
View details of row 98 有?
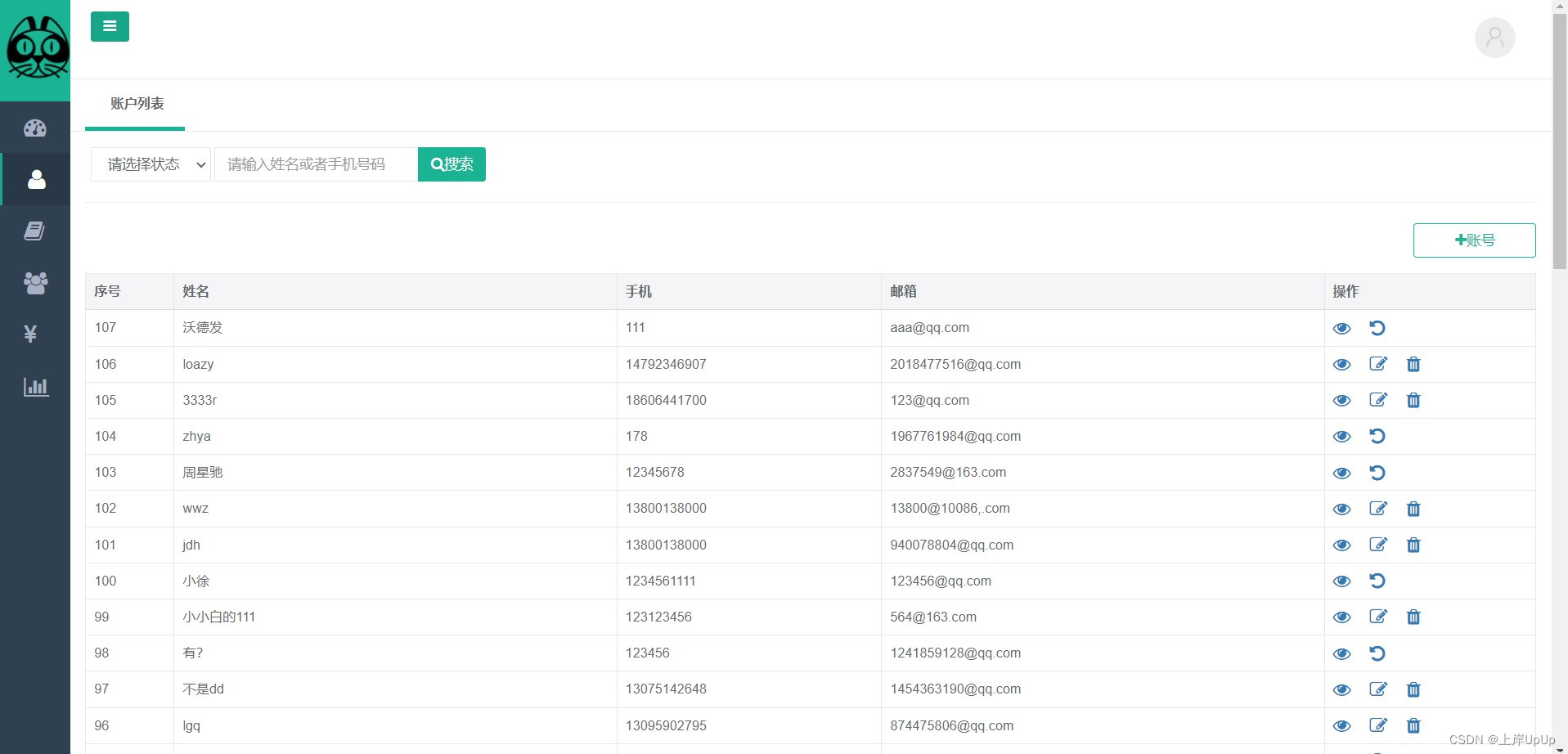(1341, 653)
